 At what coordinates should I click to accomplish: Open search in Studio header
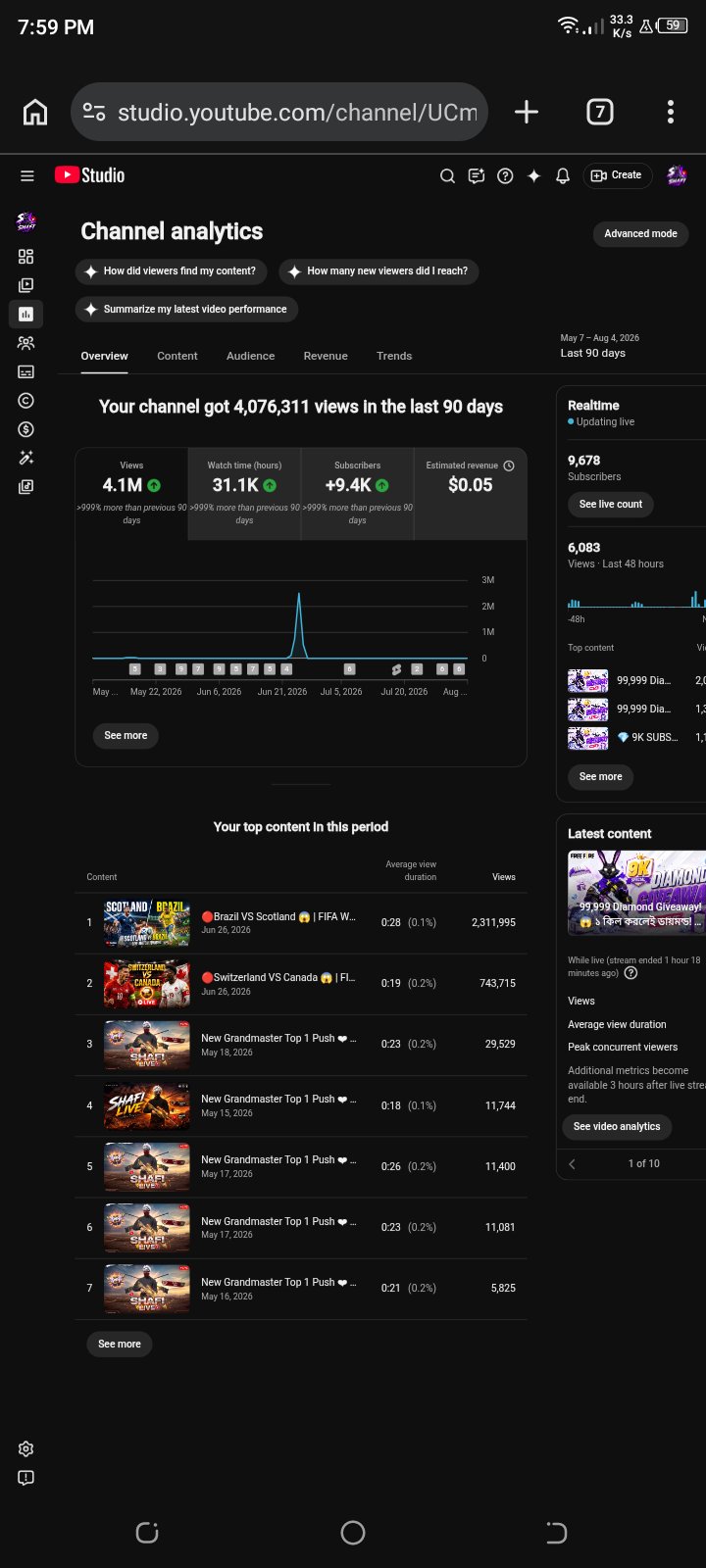click(447, 176)
